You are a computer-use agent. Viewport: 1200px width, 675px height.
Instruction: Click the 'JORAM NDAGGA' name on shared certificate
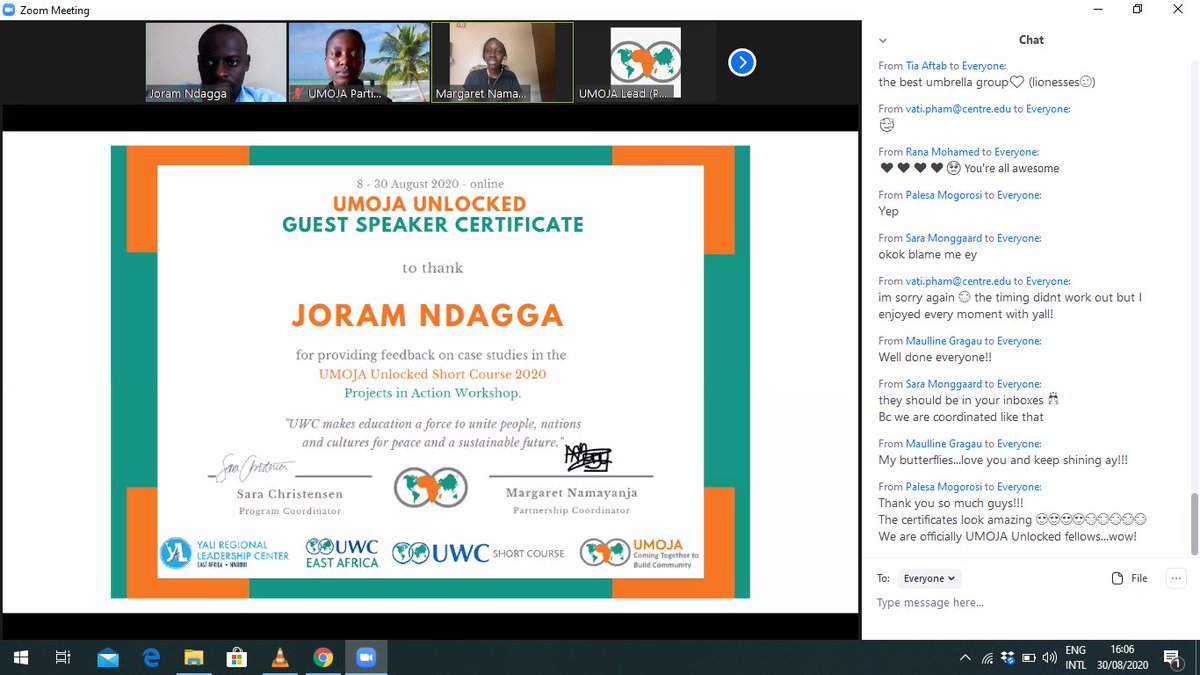[x=428, y=315]
